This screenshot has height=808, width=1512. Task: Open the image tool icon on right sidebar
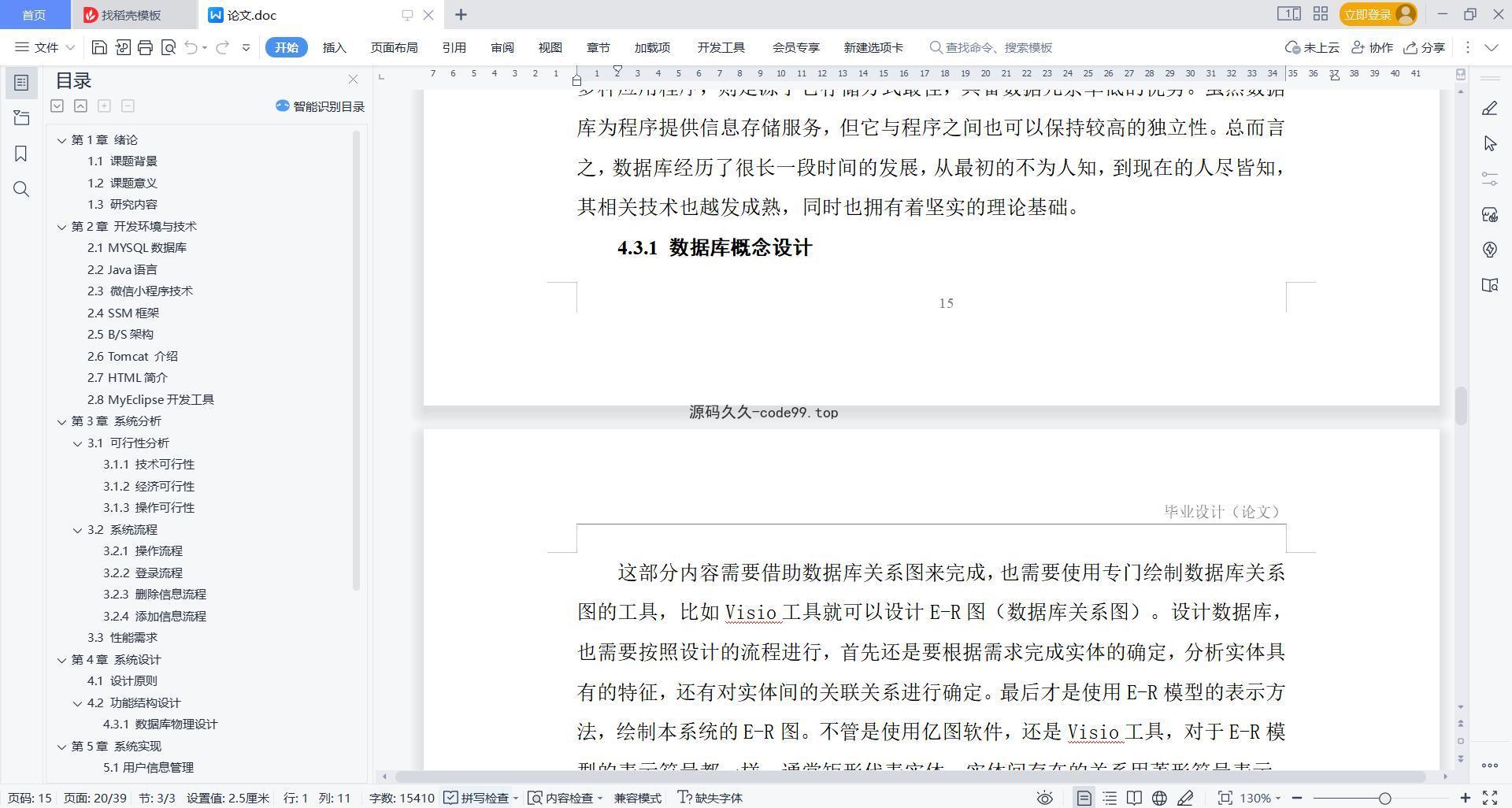[1489, 214]
